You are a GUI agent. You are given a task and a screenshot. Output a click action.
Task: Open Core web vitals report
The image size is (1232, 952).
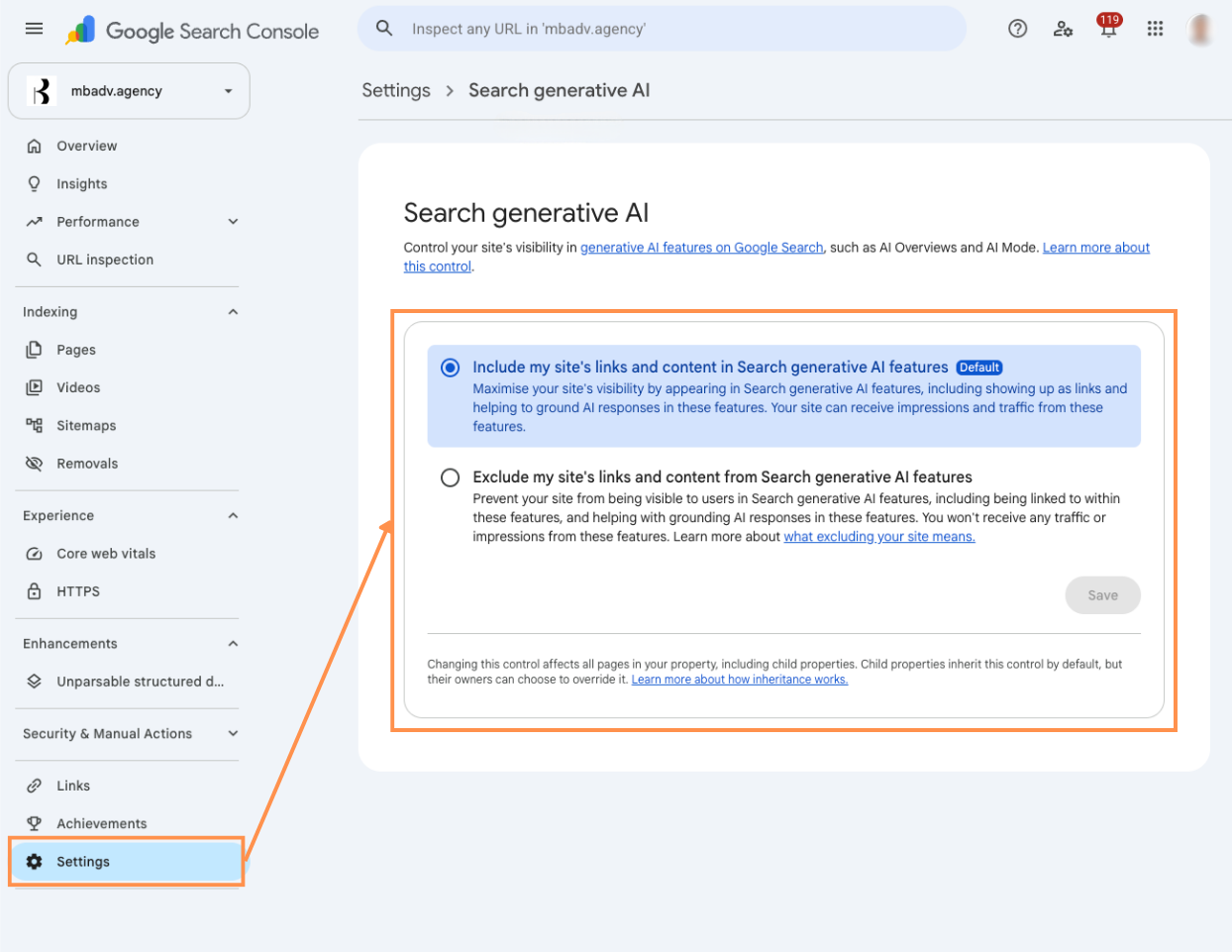[x=106, y=554]
